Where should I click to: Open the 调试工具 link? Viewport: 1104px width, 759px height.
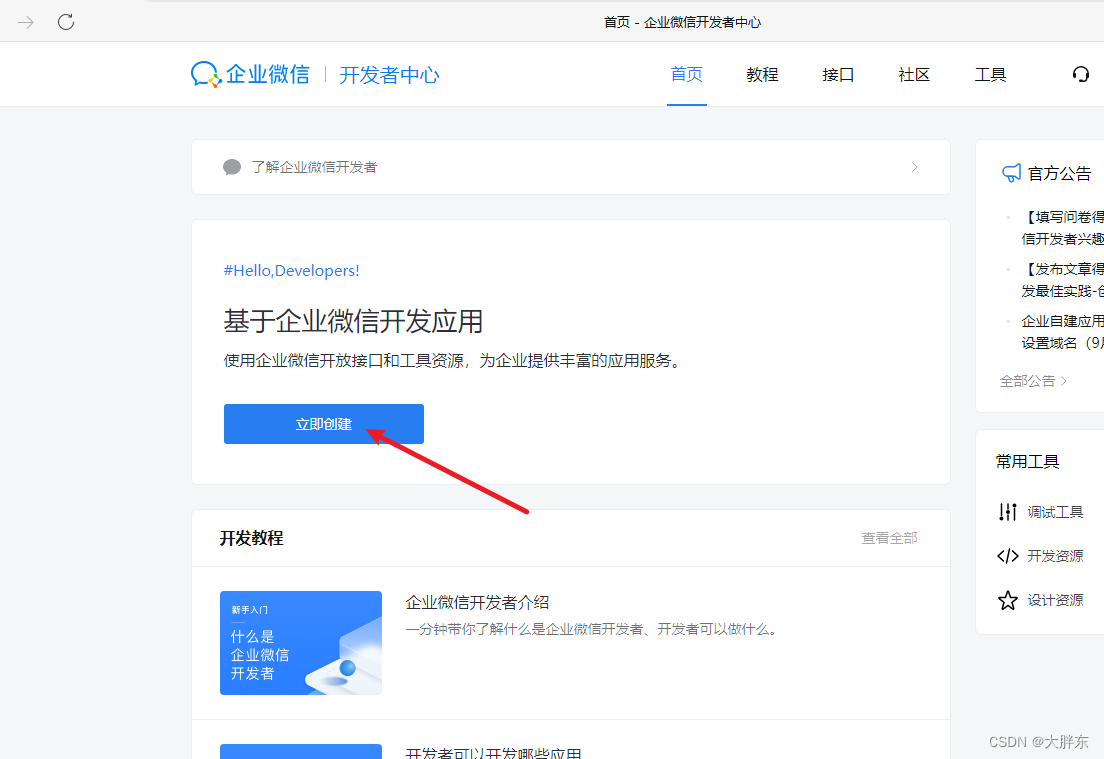pyautogui.click(x=1055, y=512)
